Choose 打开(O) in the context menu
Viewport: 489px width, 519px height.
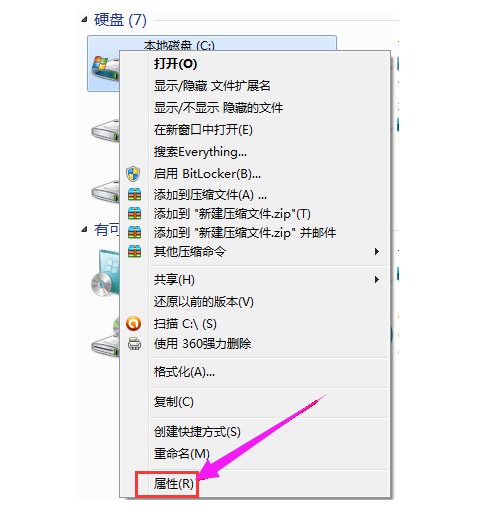(x=175, y=64)
